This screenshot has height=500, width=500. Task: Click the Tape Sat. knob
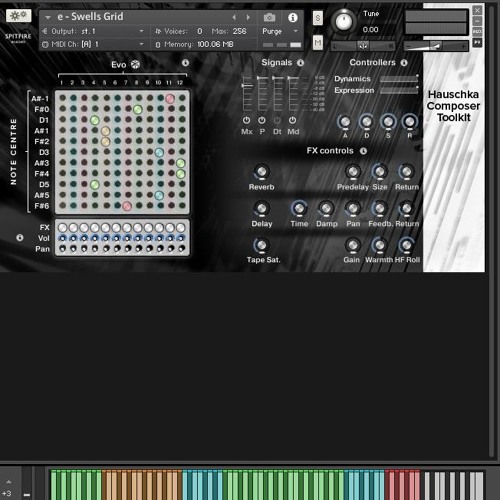click(x=262, y=245)
